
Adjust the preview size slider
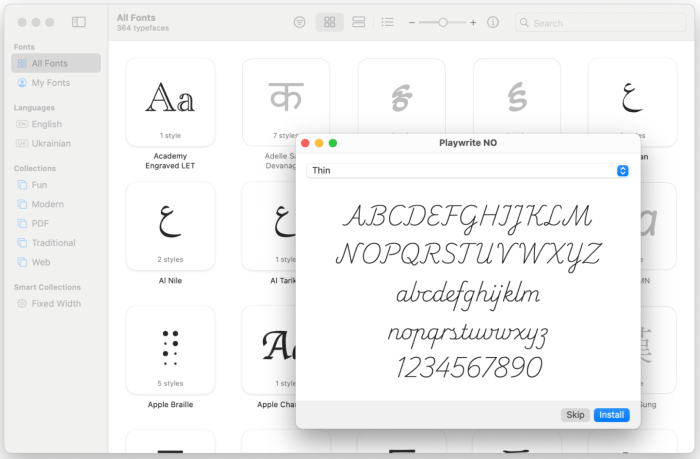coord(442,22)
